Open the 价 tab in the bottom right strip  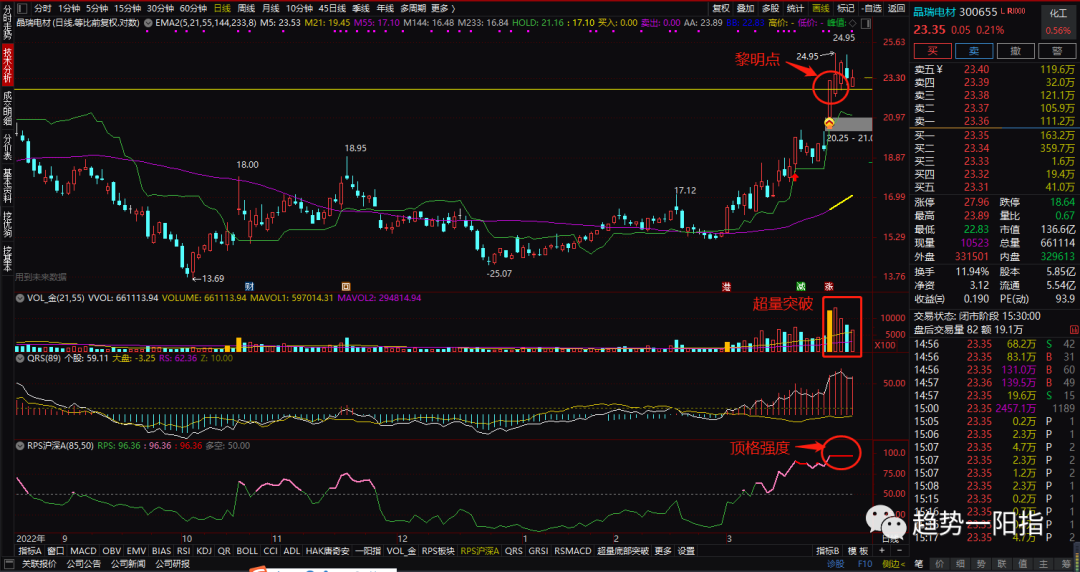[x=940, y=564]
